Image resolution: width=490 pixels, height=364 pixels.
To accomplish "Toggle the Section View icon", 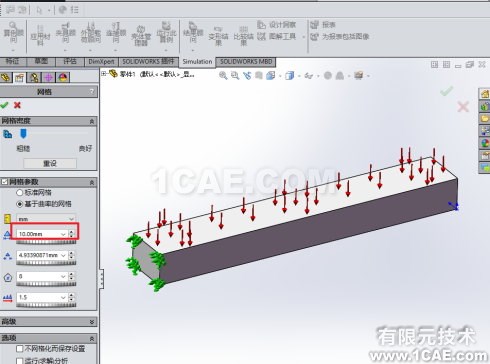I will click(x=259, y=76).
